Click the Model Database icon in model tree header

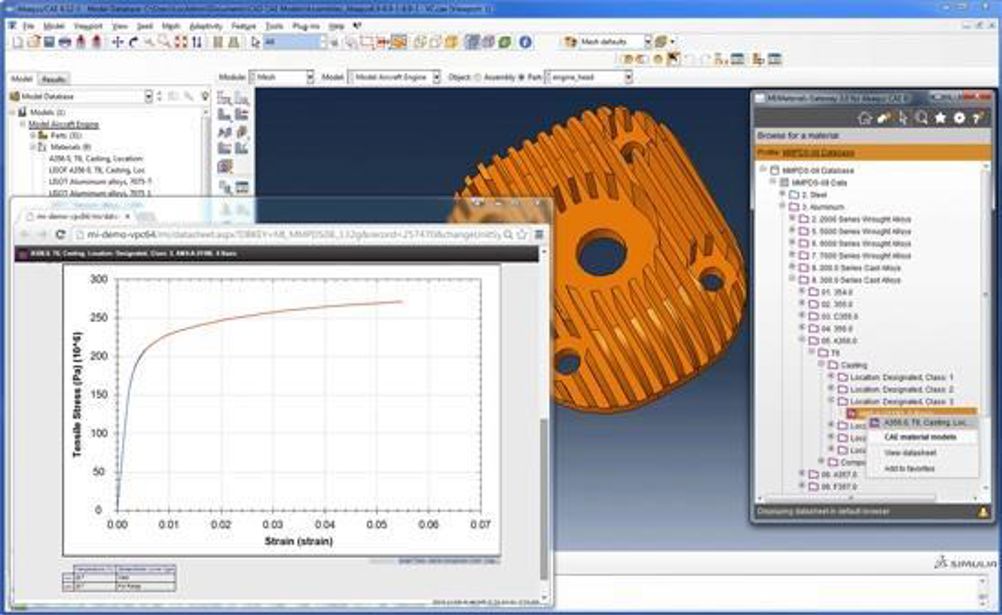tap(15, 96)
